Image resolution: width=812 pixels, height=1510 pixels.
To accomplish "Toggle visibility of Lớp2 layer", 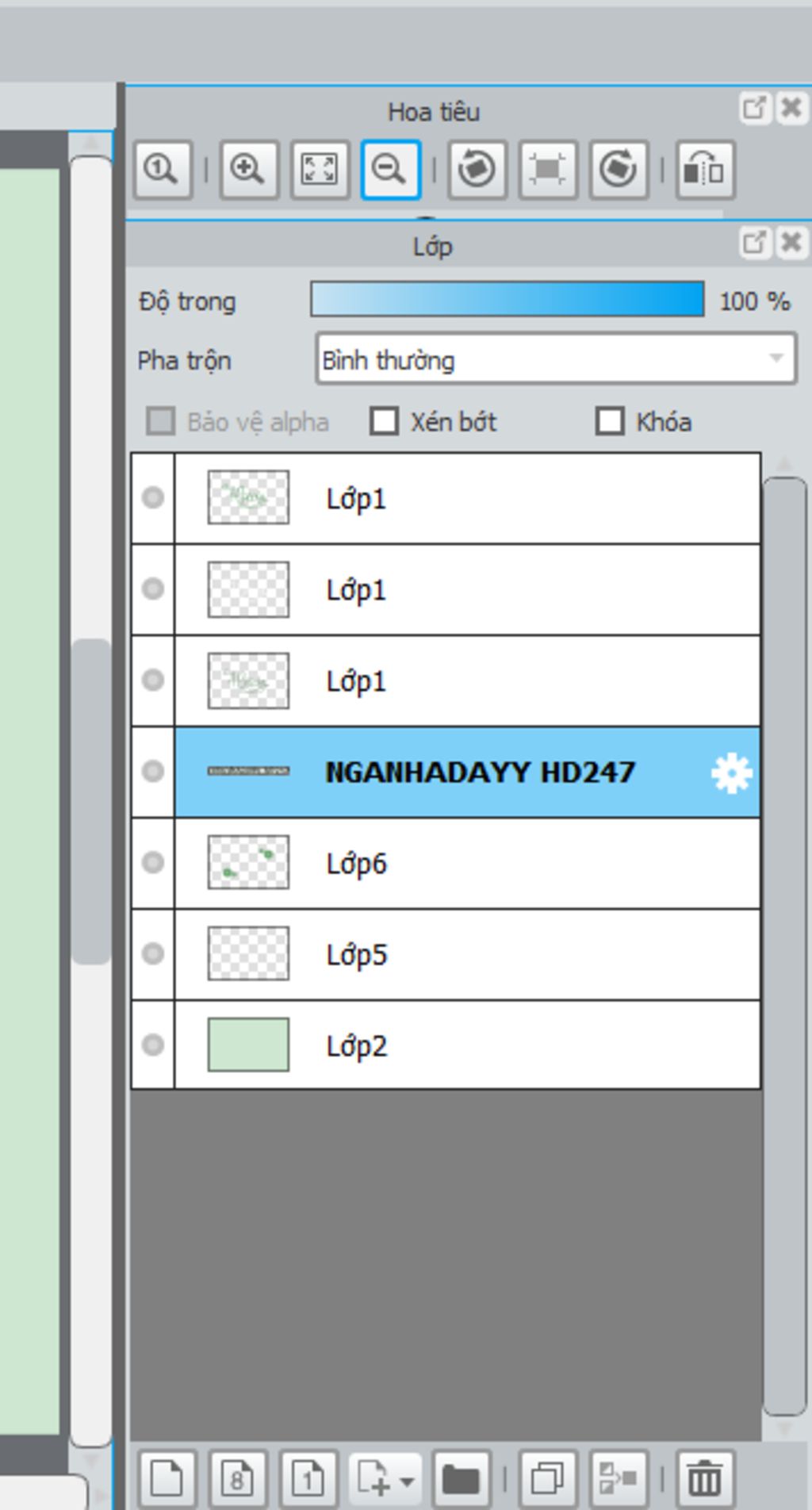I will click(153, 1044).
